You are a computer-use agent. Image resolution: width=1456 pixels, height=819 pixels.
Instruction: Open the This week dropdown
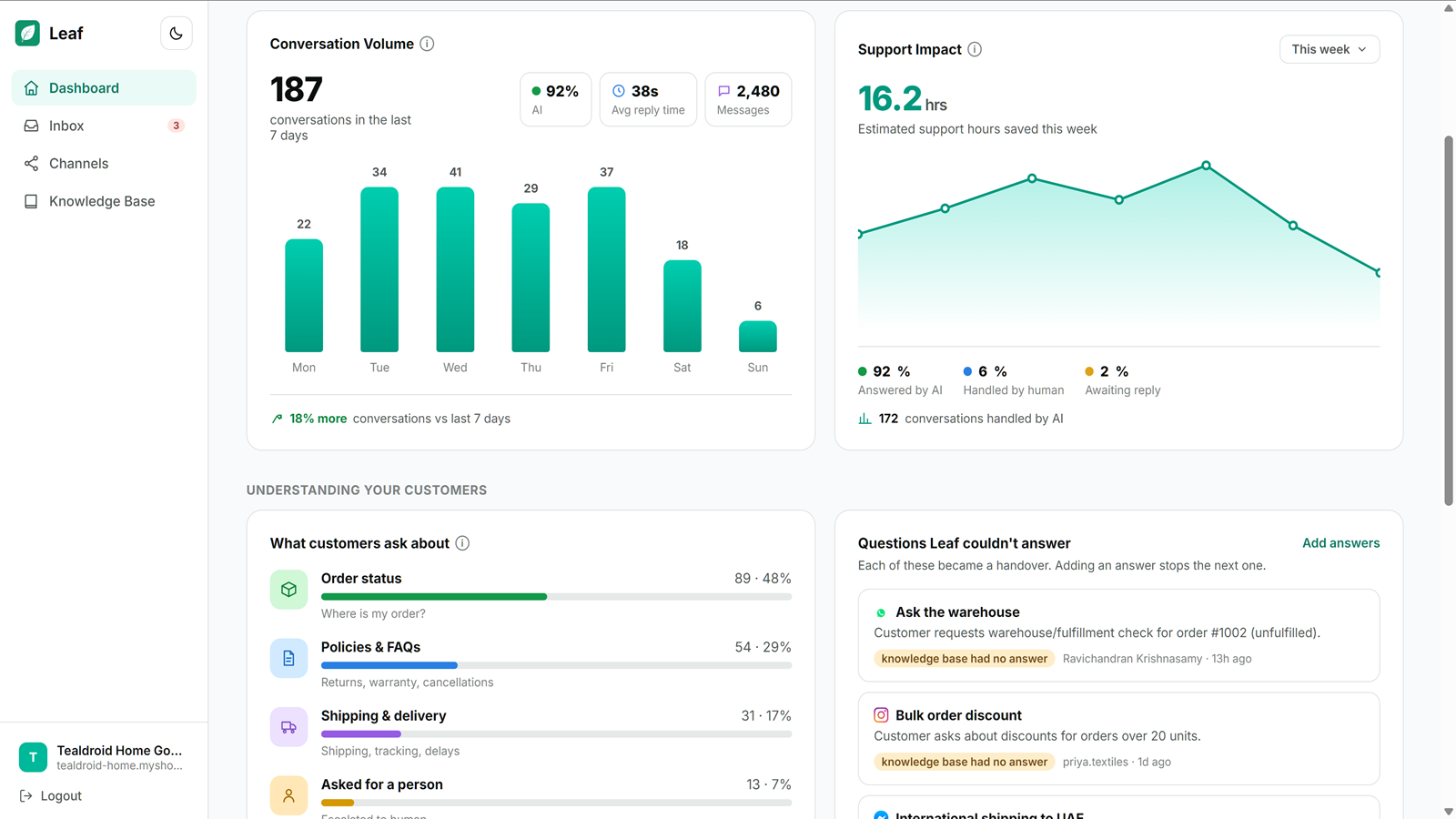[1330, 49]
